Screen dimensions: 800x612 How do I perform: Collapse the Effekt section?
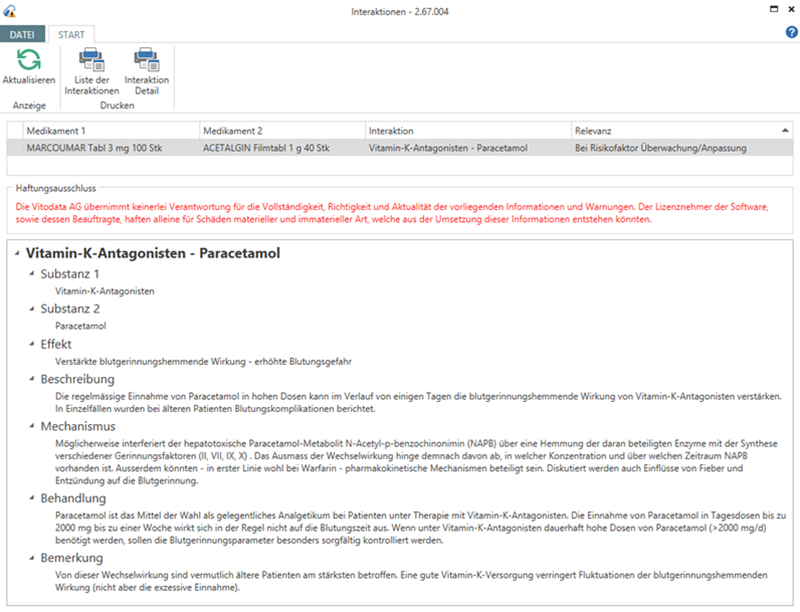32,344
